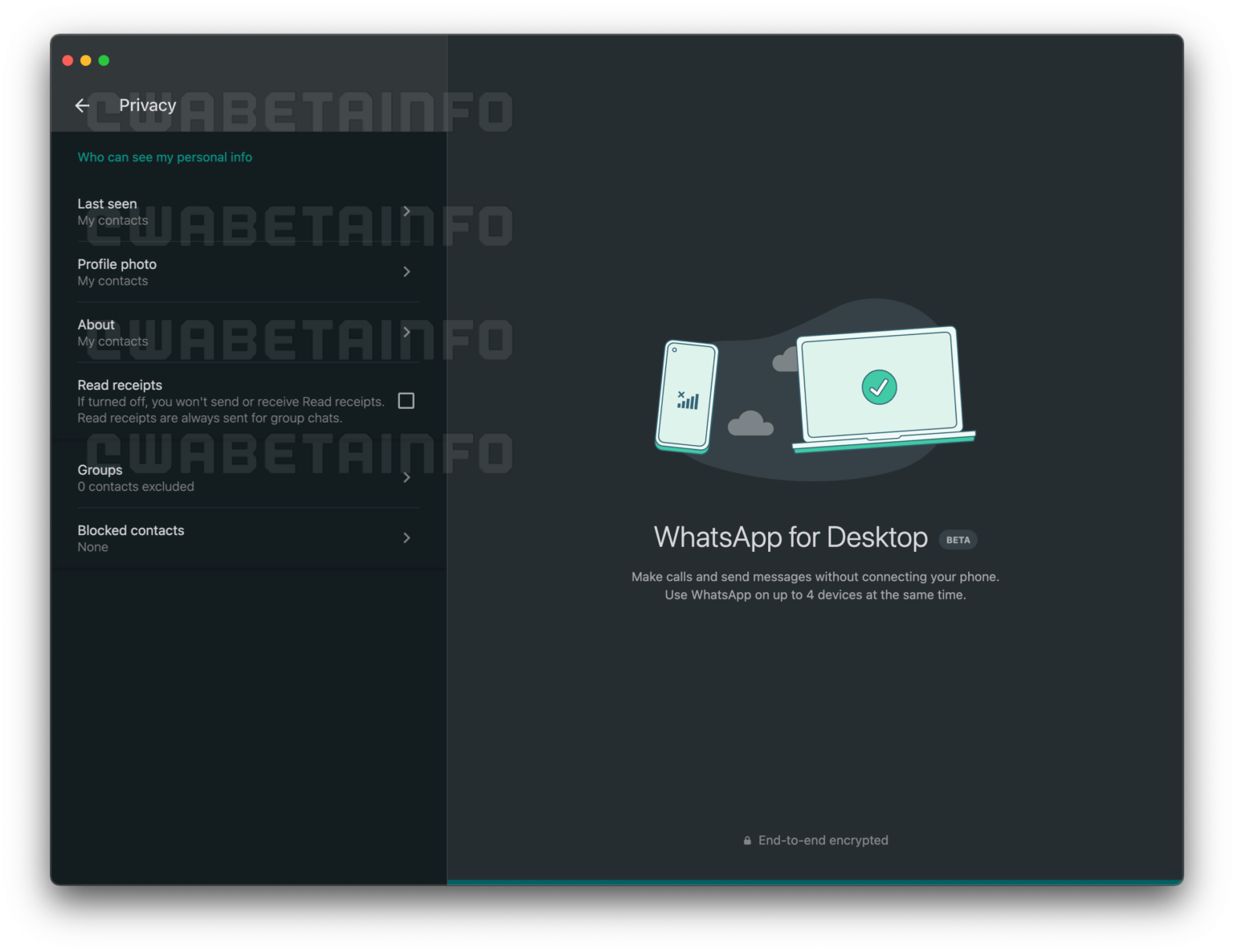
Task: Click the BETA badge next to WhatsApp for Desktop
Action: (x=958, y=540)
